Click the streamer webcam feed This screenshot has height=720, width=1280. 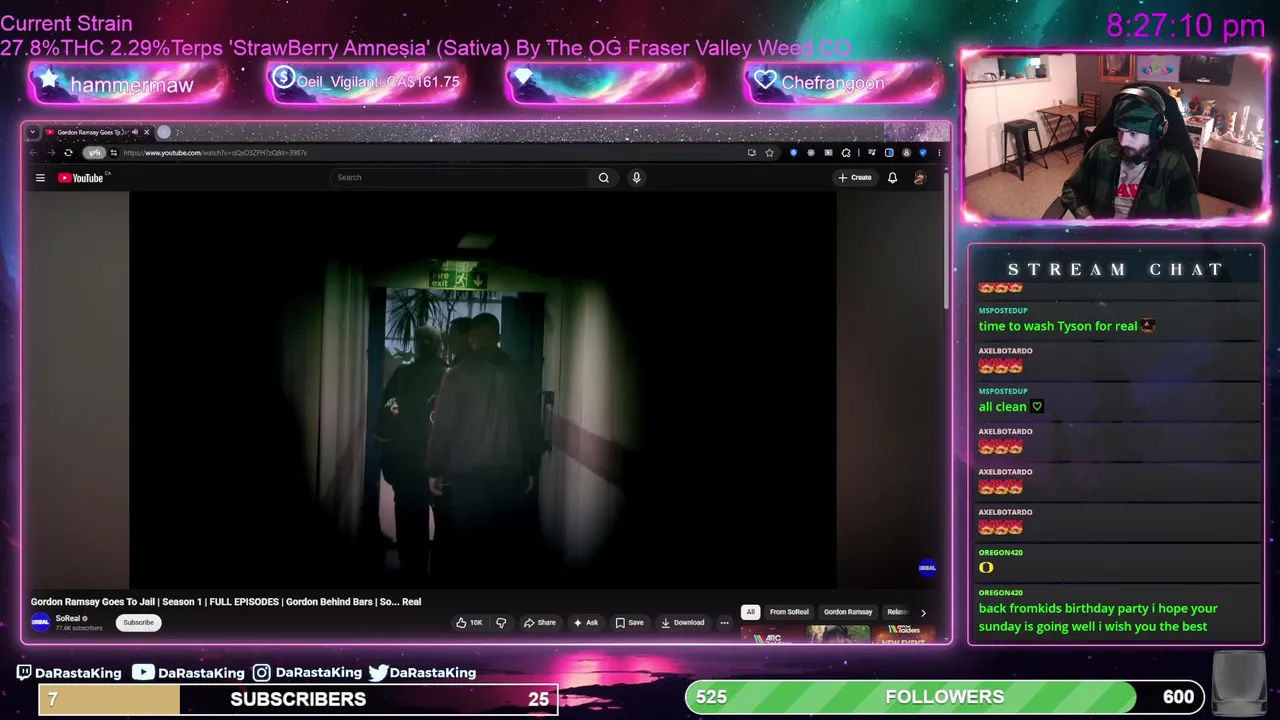pyautogui.click(x=1116, y=135)
